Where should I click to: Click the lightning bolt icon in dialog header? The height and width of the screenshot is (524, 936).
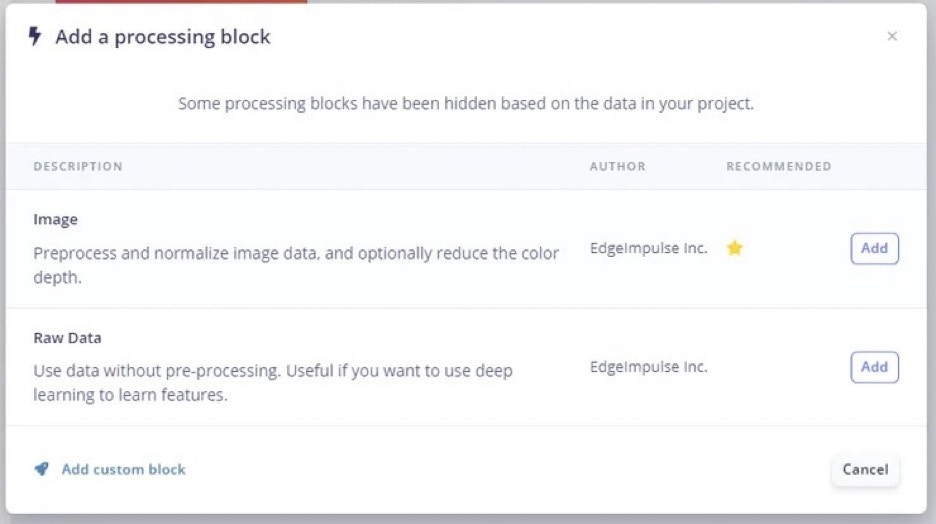click(36, 37)
